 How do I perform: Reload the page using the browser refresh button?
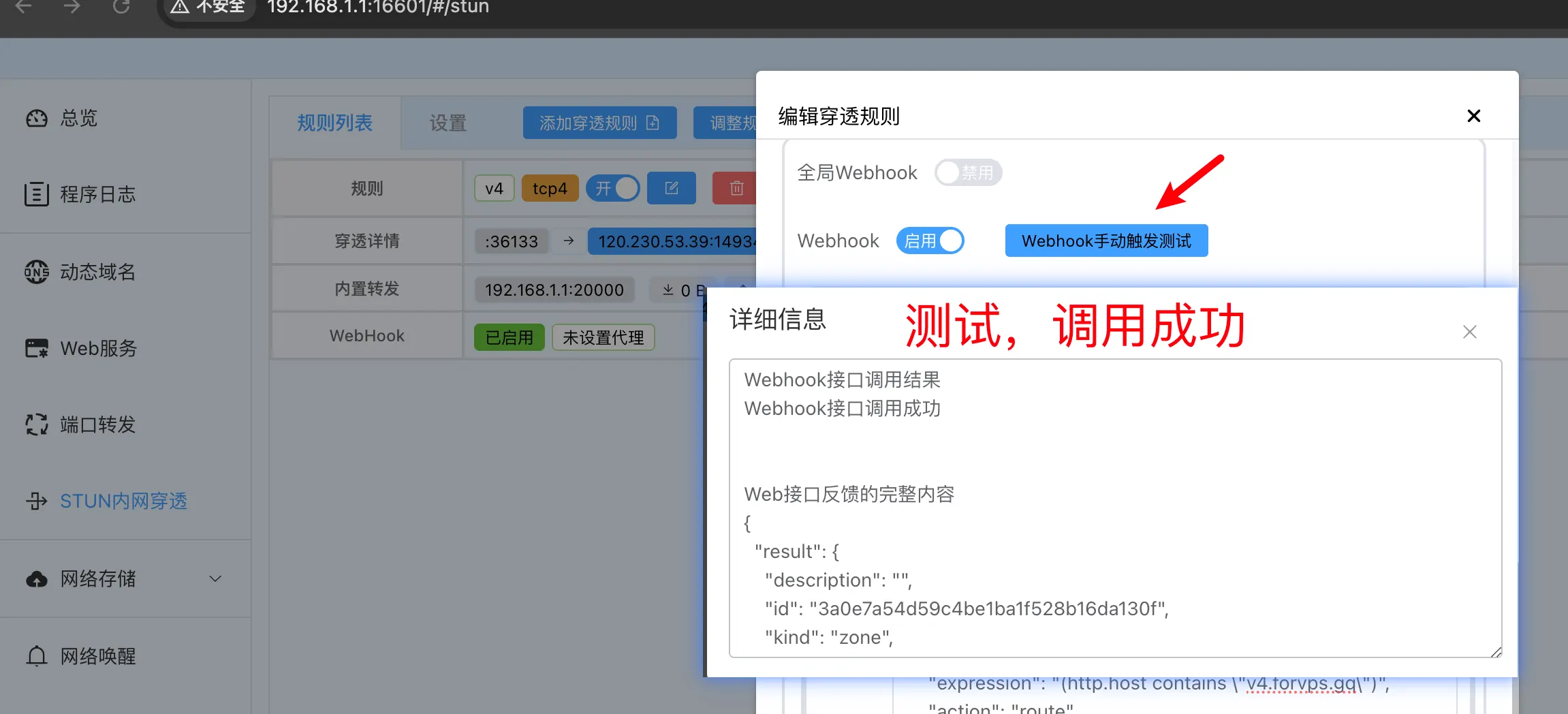click(x=121, y=7)
